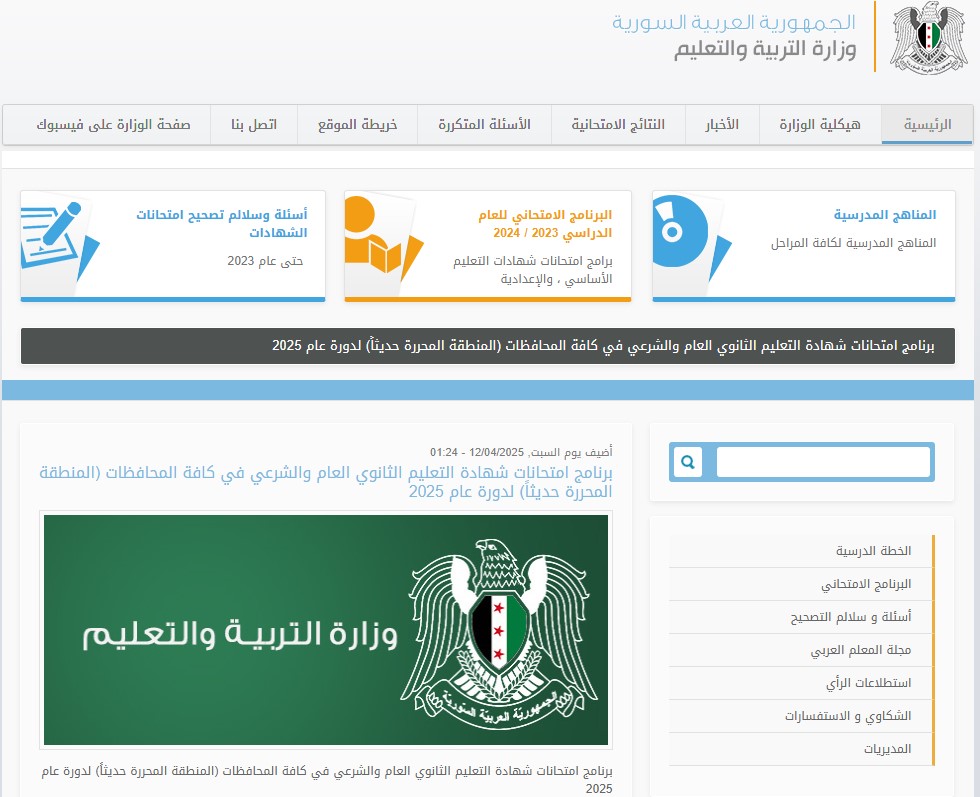Open مجلة المعلم العربي sidebar link
Image resolution: width=980 pixels, height=797 pixels.
pos(861,650)
